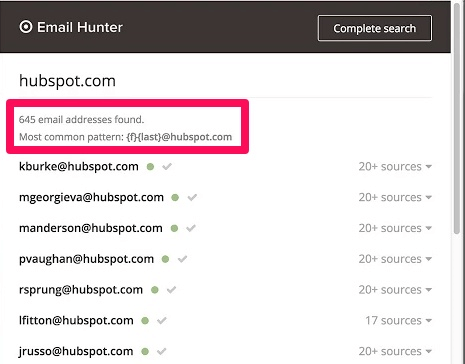Select the jrusso@hubspot.com email address

point(76,351)
